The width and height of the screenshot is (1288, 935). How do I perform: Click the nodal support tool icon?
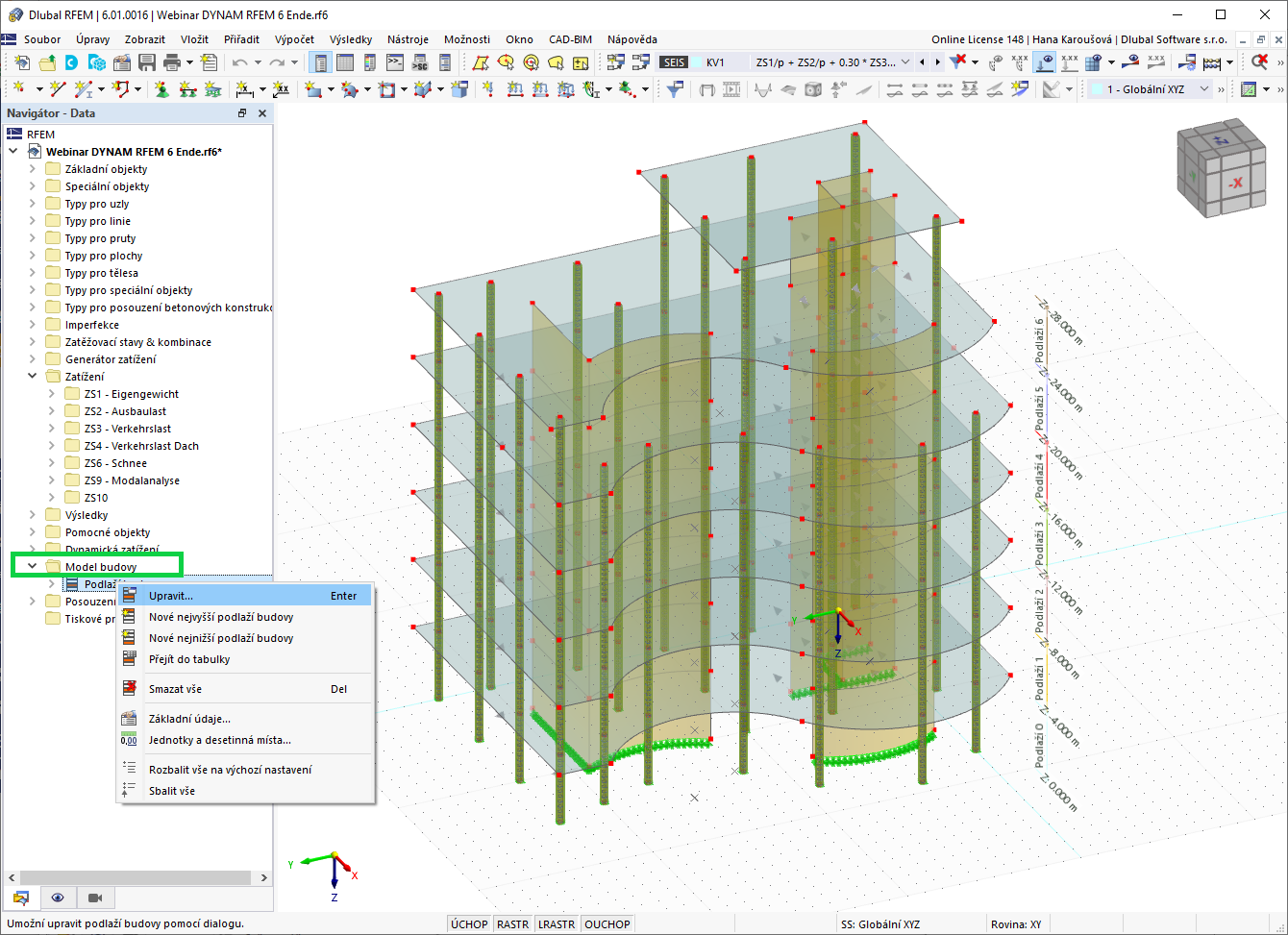click(161, 89)
